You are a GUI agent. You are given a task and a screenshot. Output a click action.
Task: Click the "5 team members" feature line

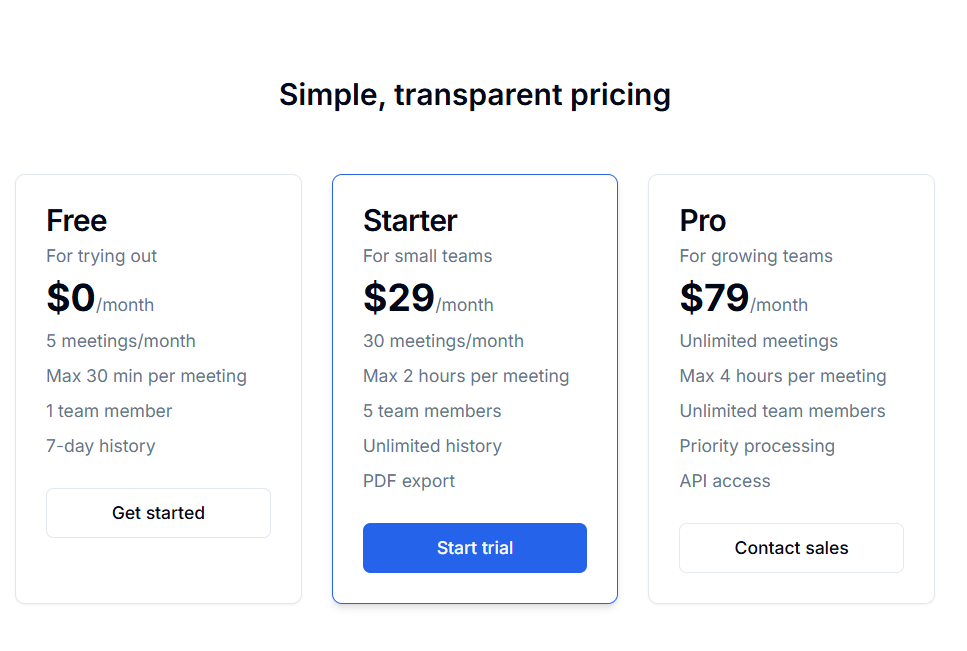[x=432, y=411]
